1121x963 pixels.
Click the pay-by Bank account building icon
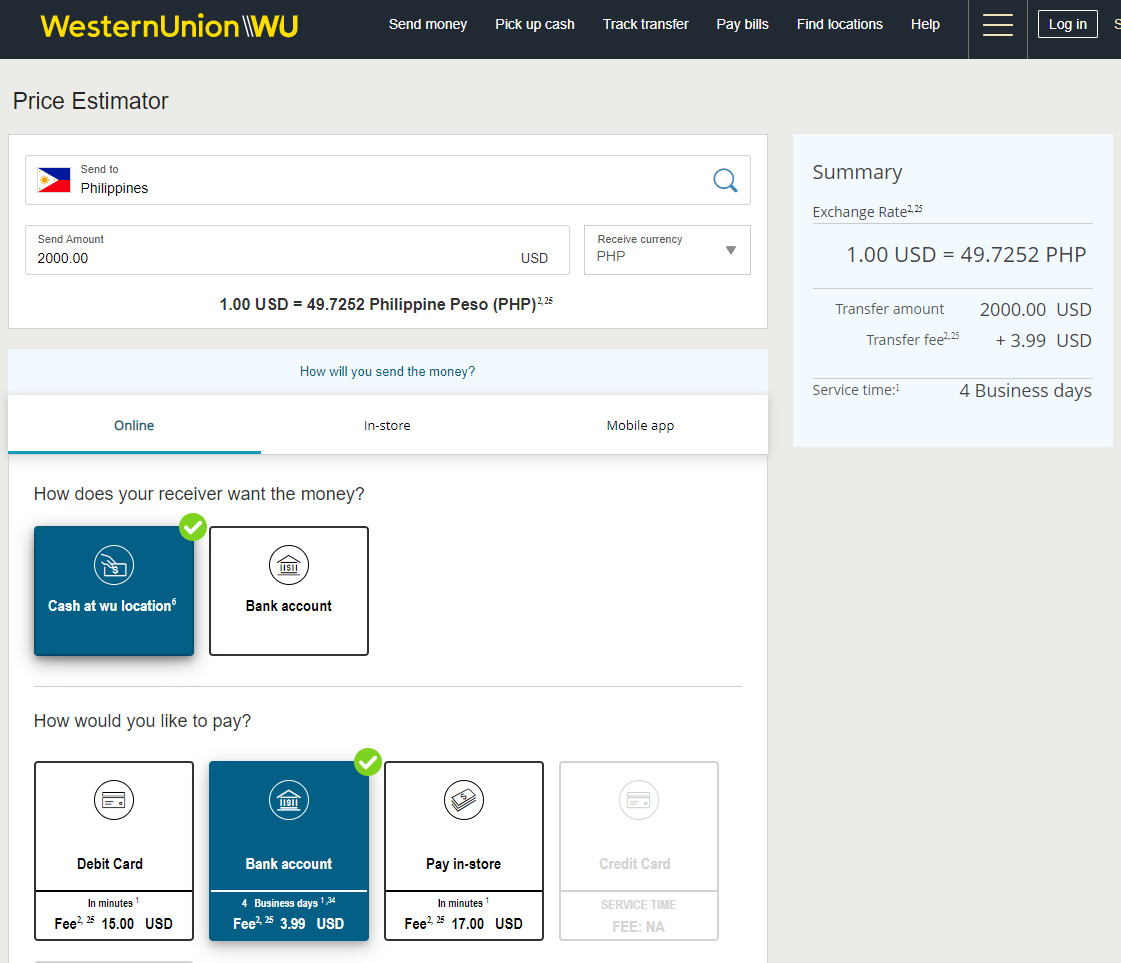pyautogui.click(x=289, y=800)
